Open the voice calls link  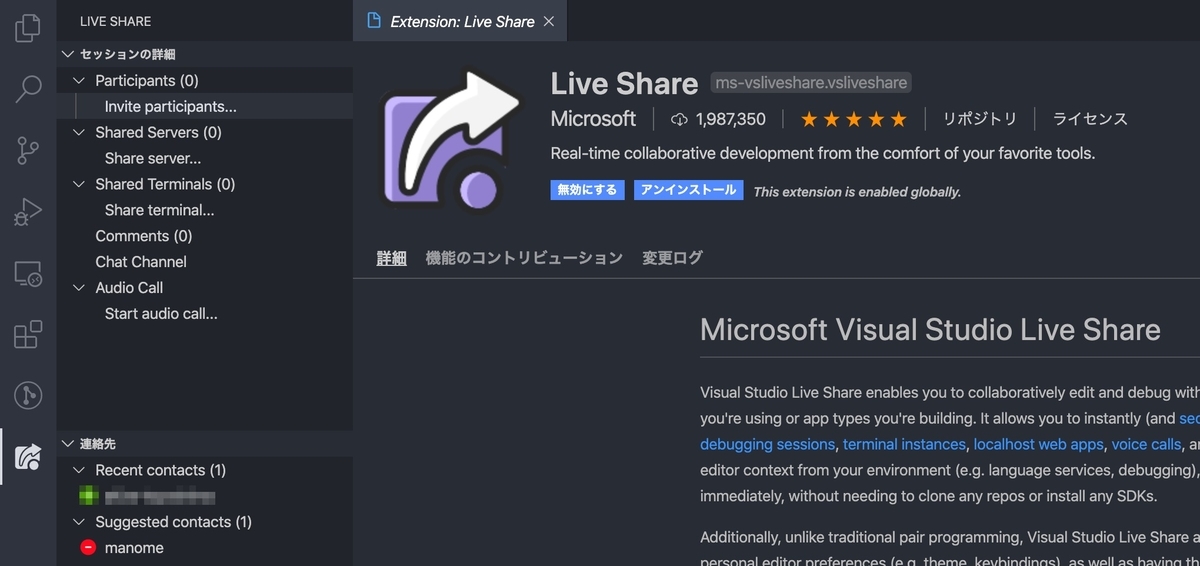coord(1146,444)
